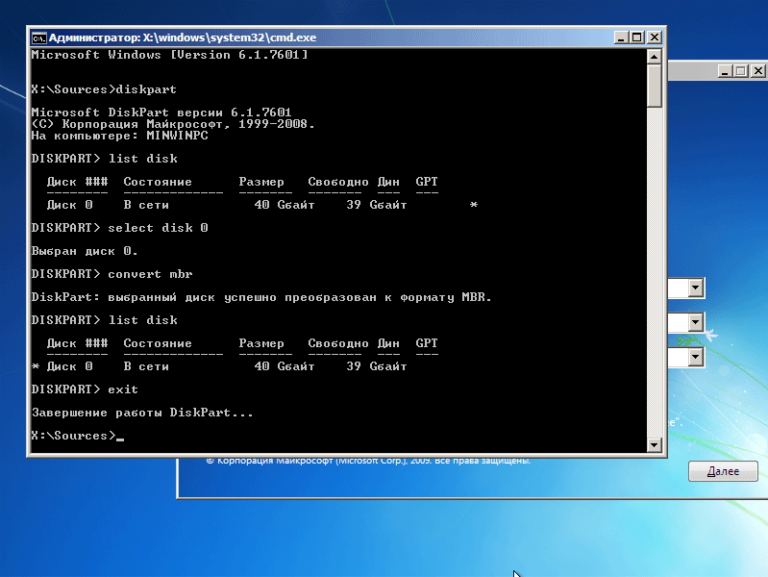768x577 pixels.
Task: Click the 'Microsoft DiskPart версии 6.1.7601' line
Action: coord(161,113)
